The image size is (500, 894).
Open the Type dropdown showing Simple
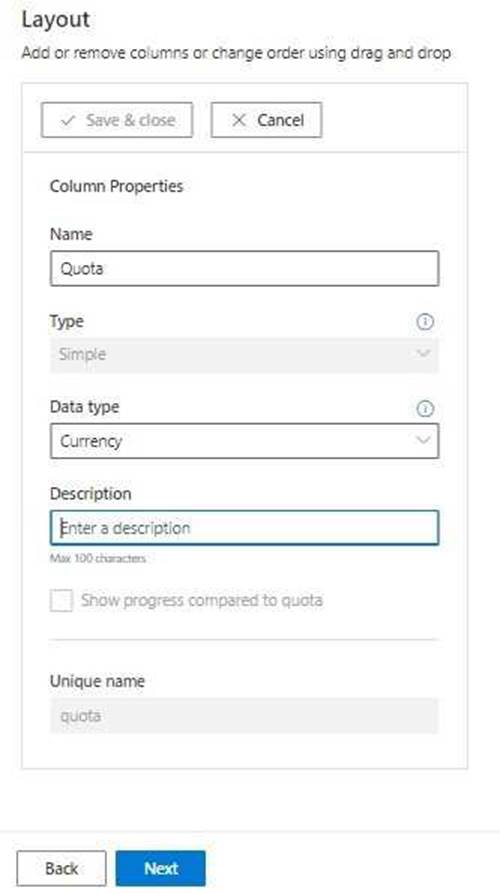point(245,355)
